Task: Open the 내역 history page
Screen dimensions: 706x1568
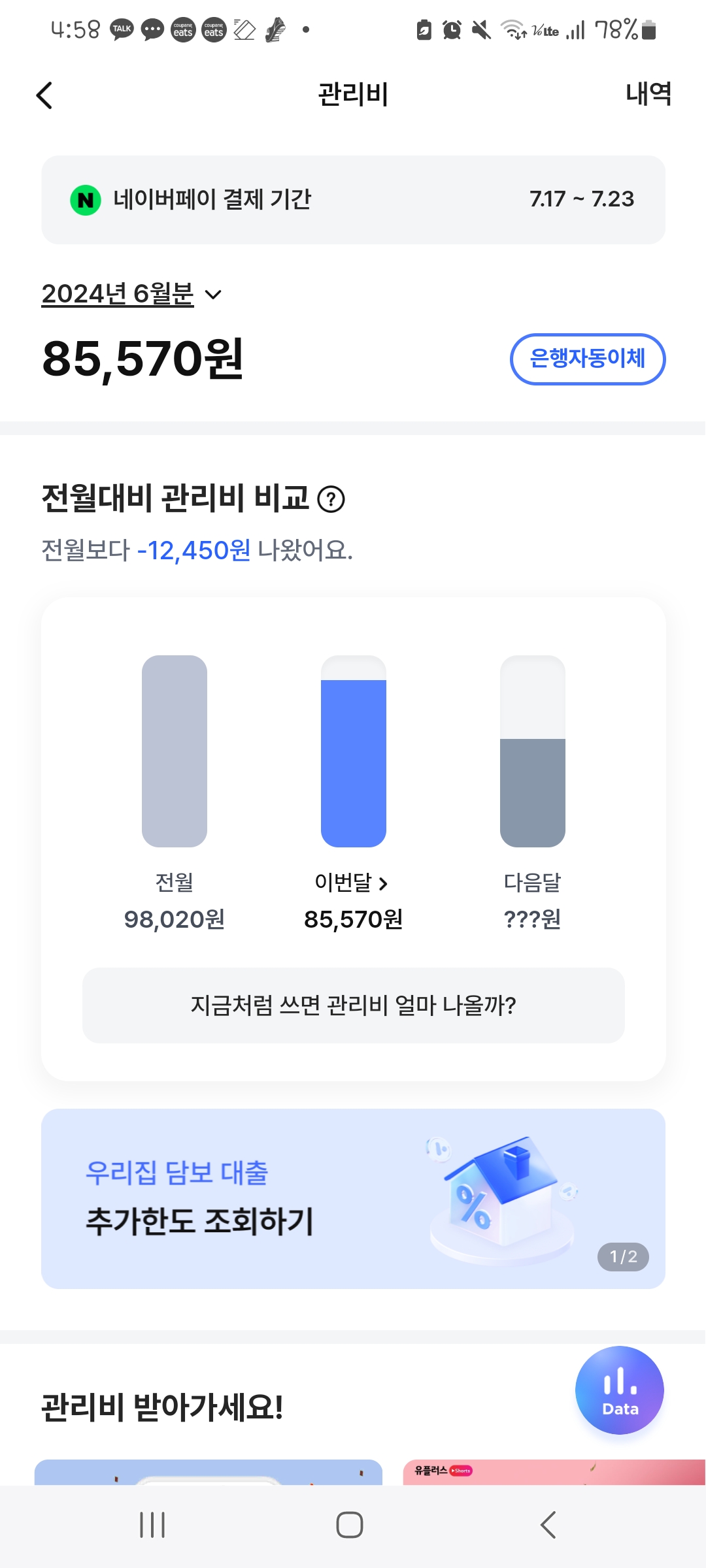Action: coord(648,94)
